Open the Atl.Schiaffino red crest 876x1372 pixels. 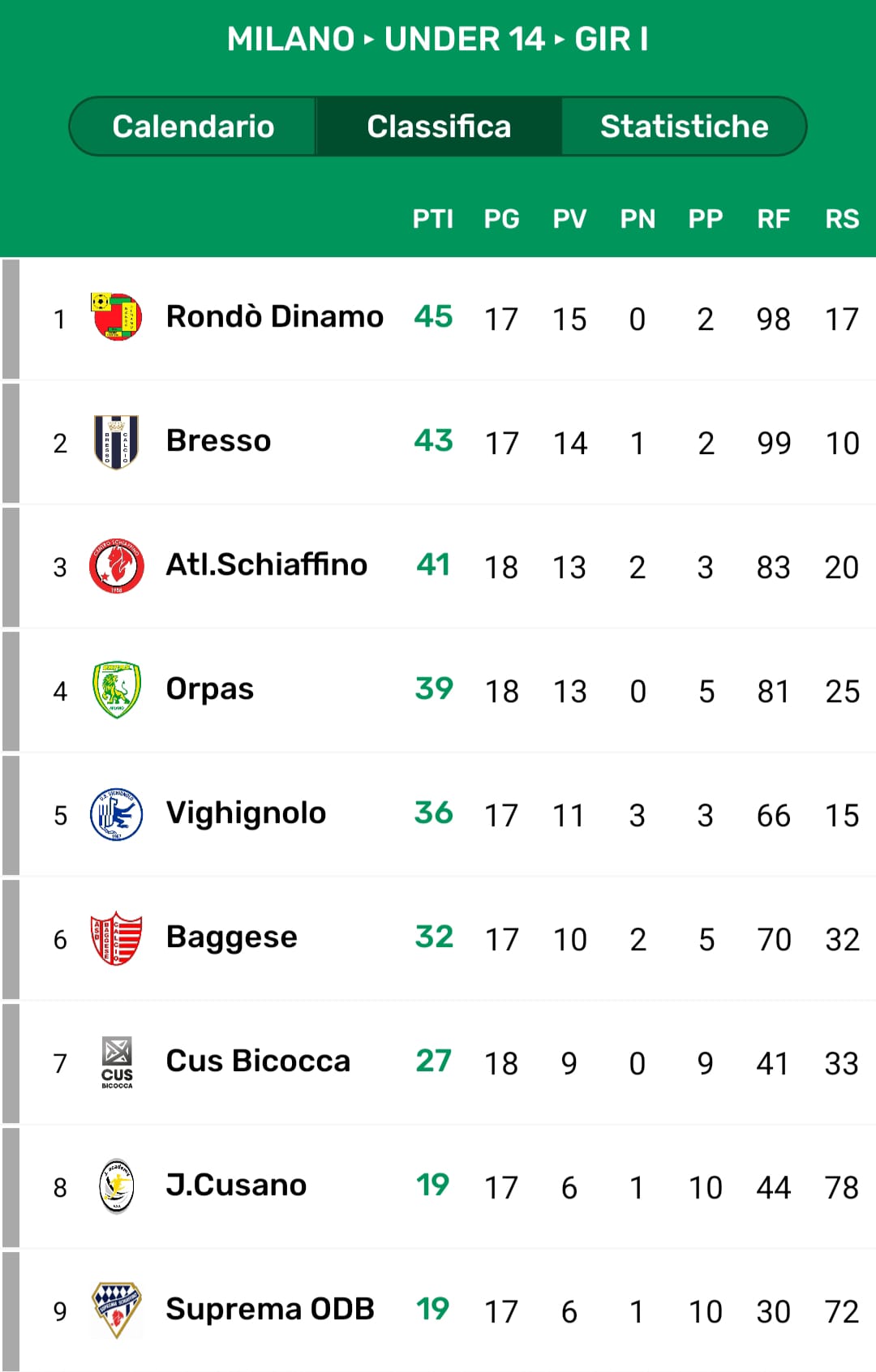(x=117, y=566)
